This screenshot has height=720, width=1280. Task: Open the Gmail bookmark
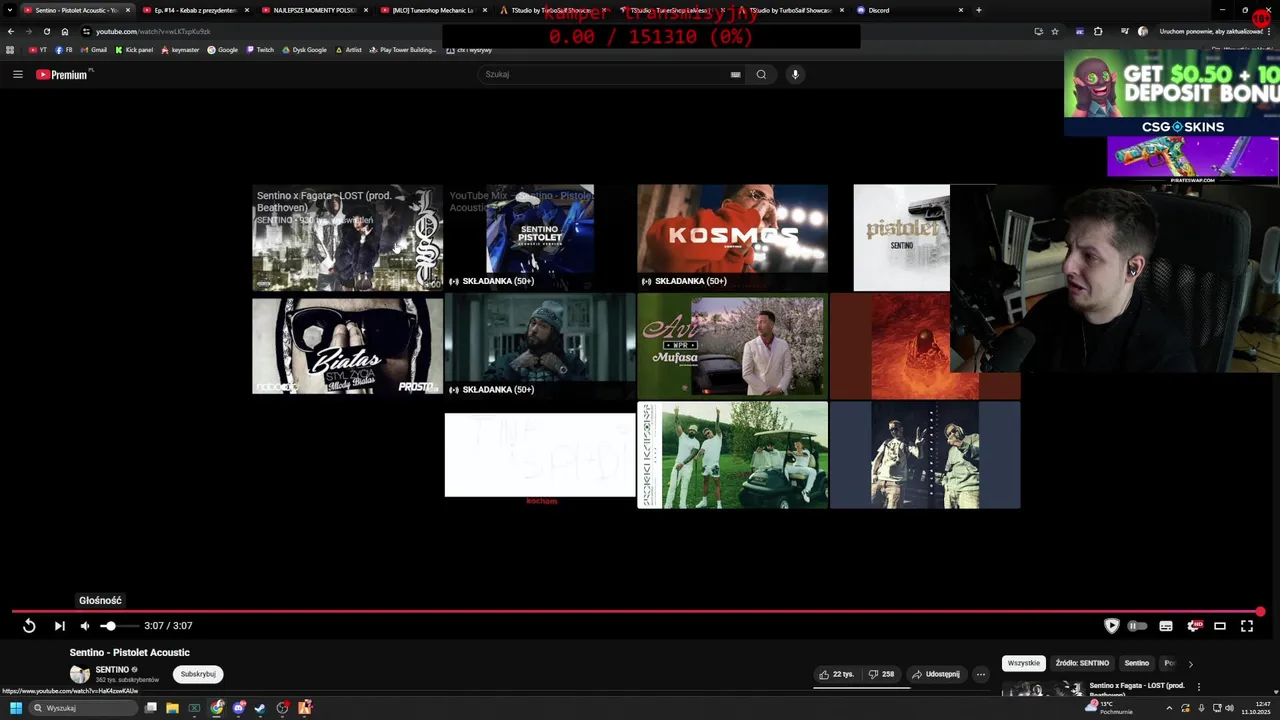(x=93, y=50)
